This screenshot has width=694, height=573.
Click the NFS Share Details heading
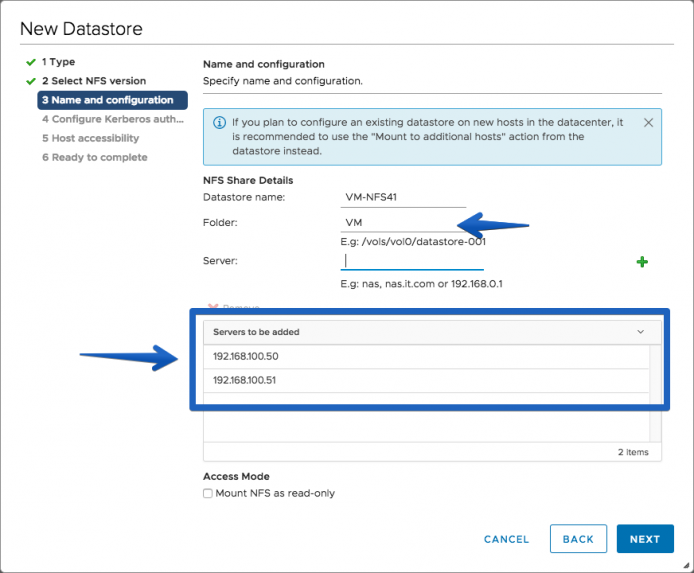[x=248, y=180]
